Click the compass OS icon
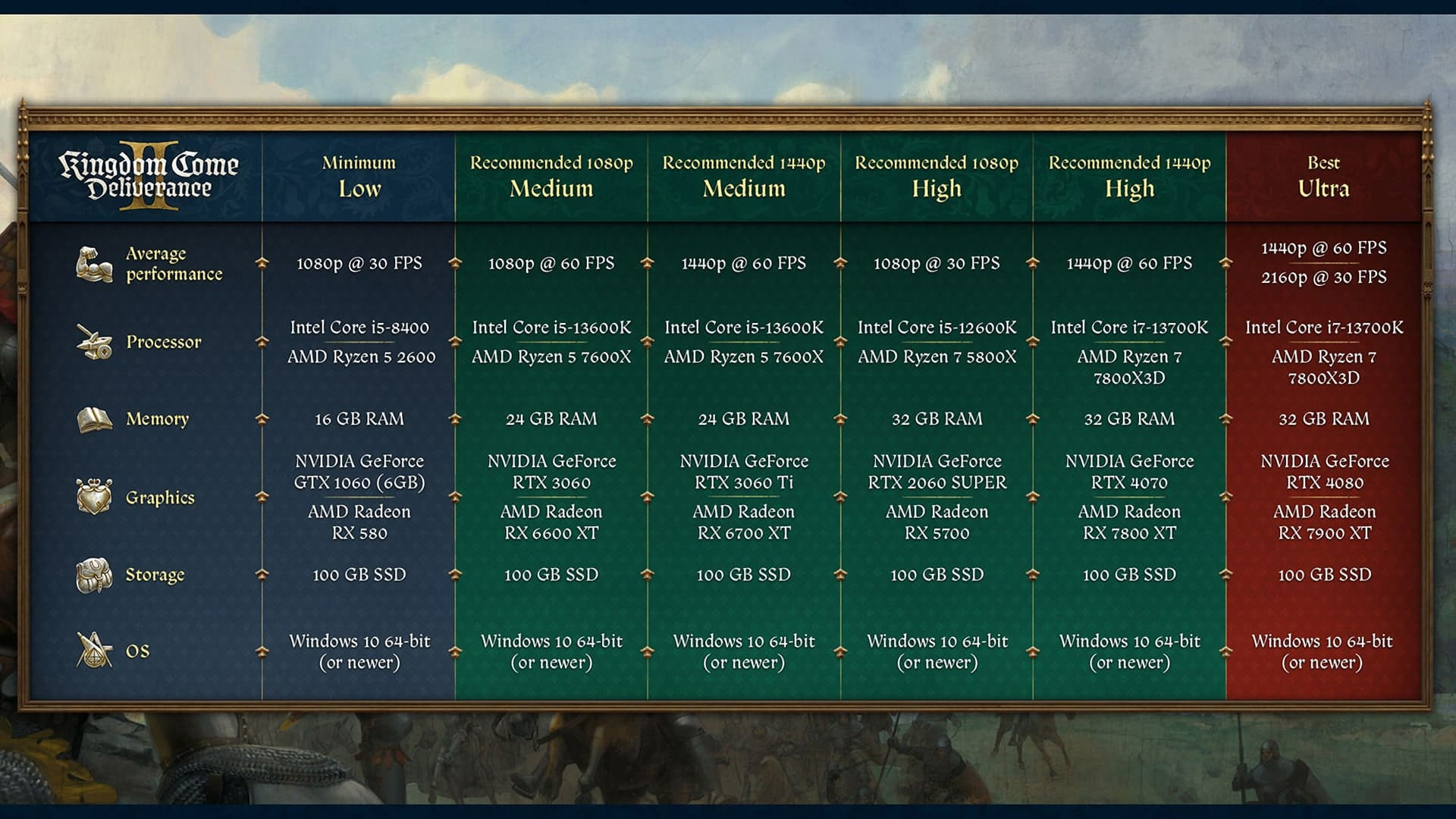 94,650
